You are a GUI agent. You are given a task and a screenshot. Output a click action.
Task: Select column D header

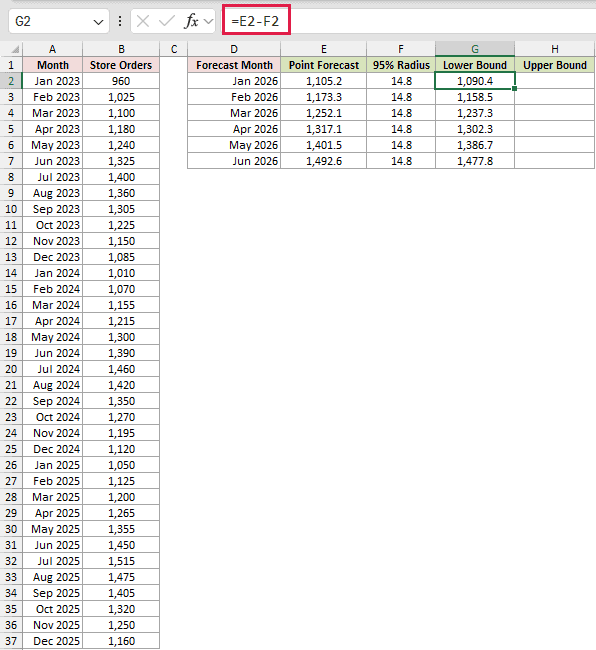tap(234, 49)
